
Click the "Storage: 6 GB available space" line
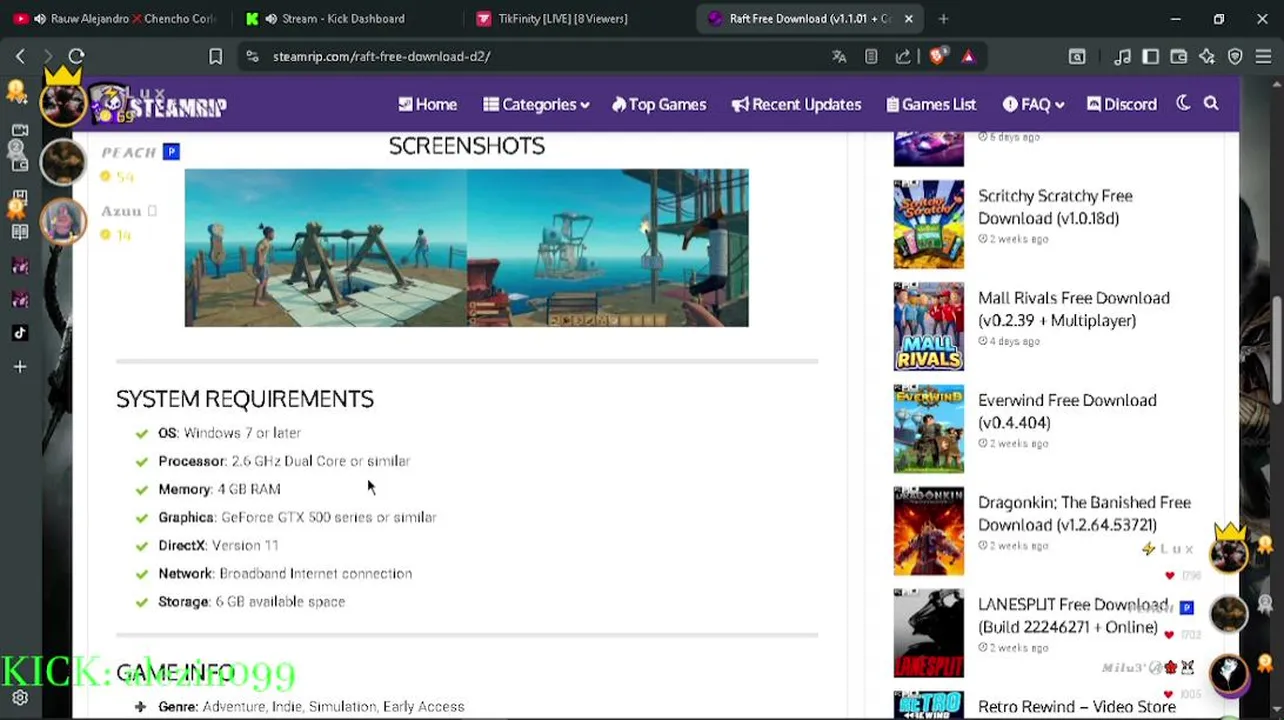click(251, 601)
